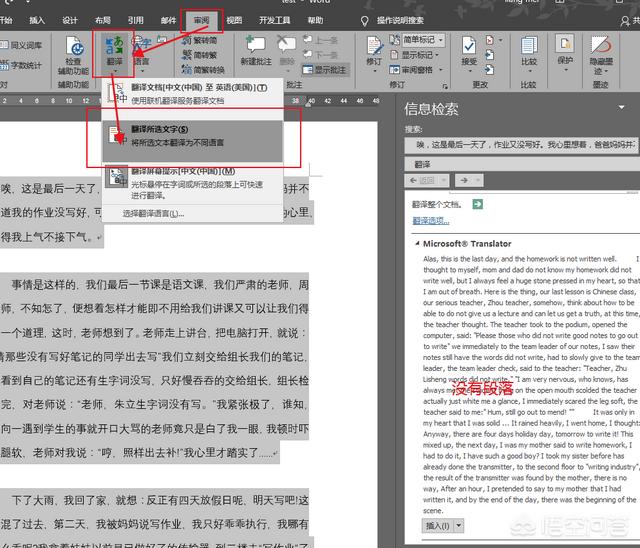Open the 简单标记 markup display dropdown
640x548 pixels.
coord(420,40)
